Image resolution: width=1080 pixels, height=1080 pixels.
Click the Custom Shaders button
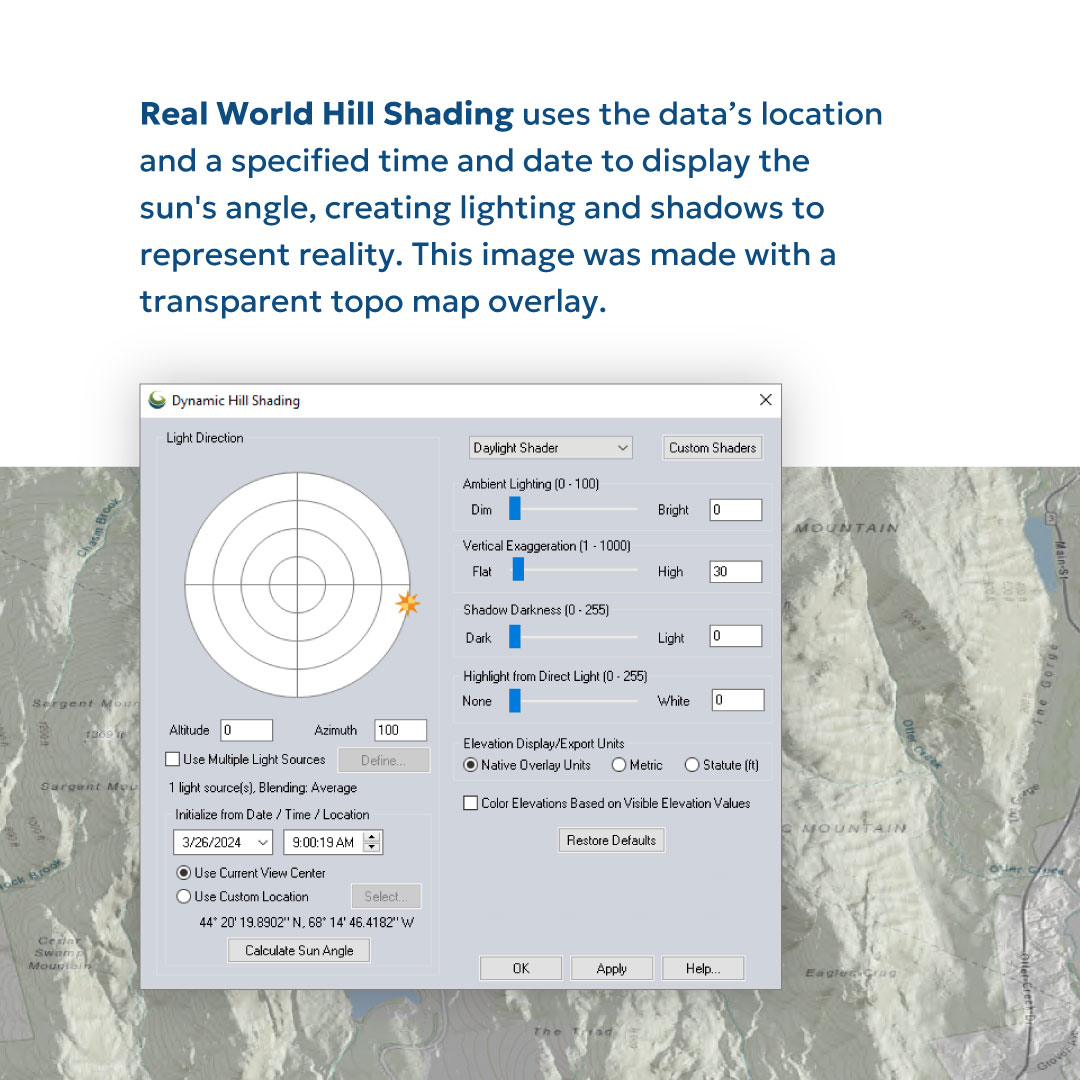pos(712,447)
